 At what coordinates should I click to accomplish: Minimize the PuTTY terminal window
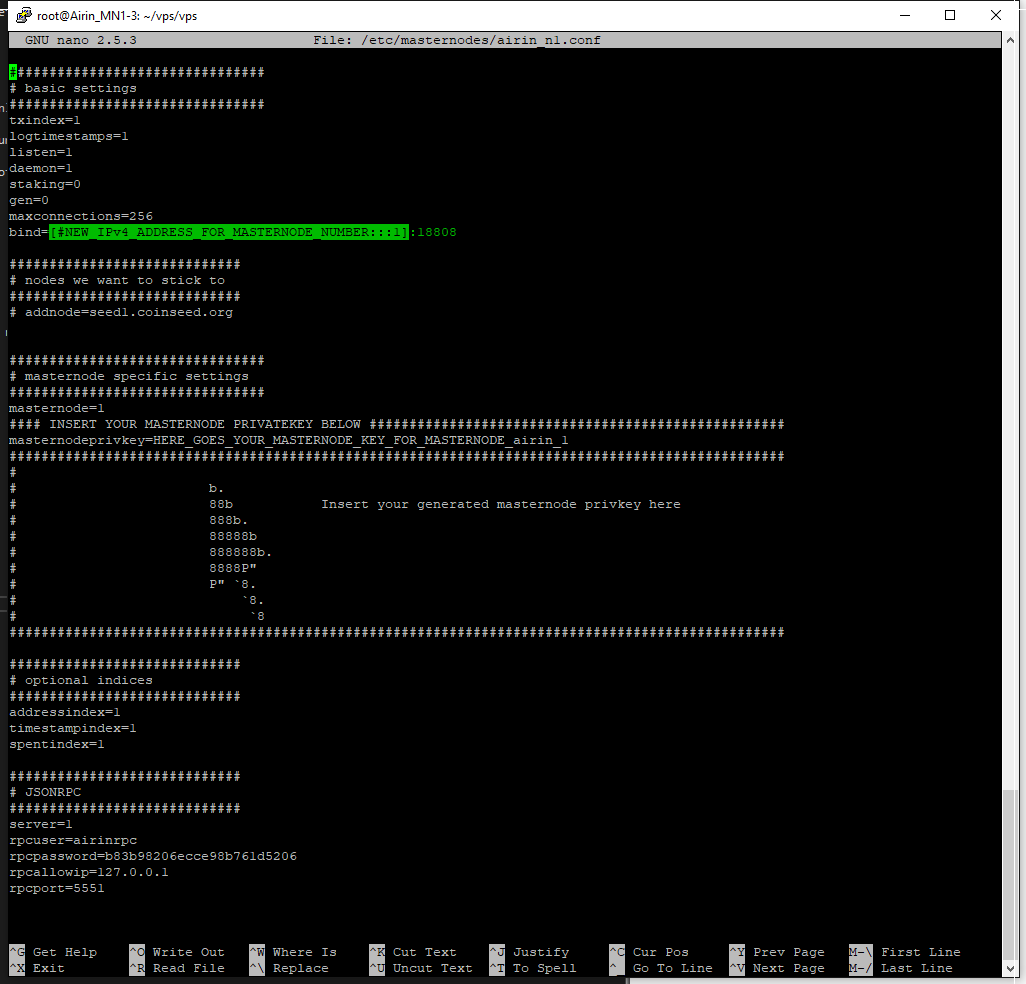click(x=905, y=15)
